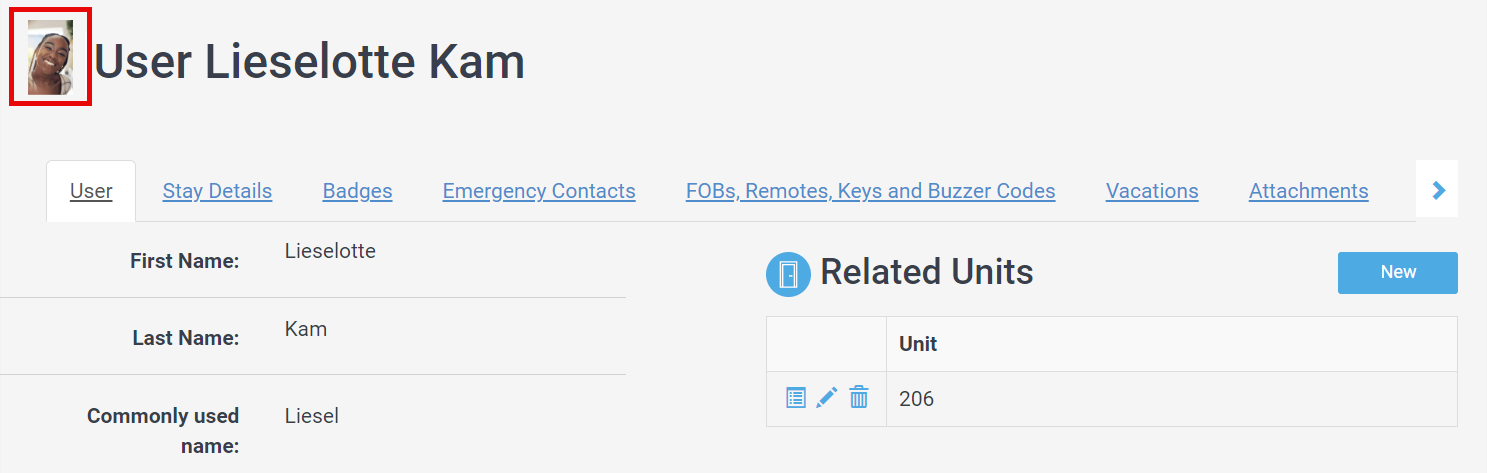The height and width of the screenshot is (473, 1487).
Task: Switch to the Stay Details tab
Action: point(217,191)
